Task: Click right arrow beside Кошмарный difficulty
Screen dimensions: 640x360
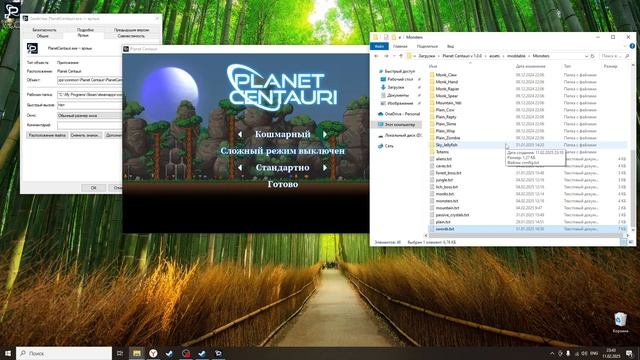Action: 325,134
